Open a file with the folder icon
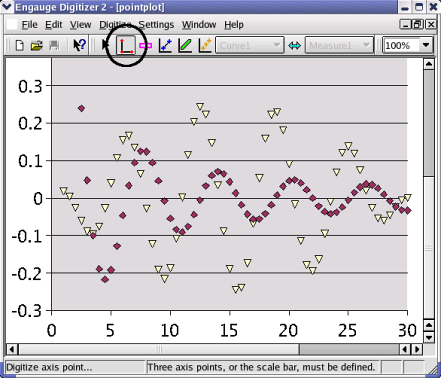Screen dimensions: 441x378 click(x=37, y=45)
